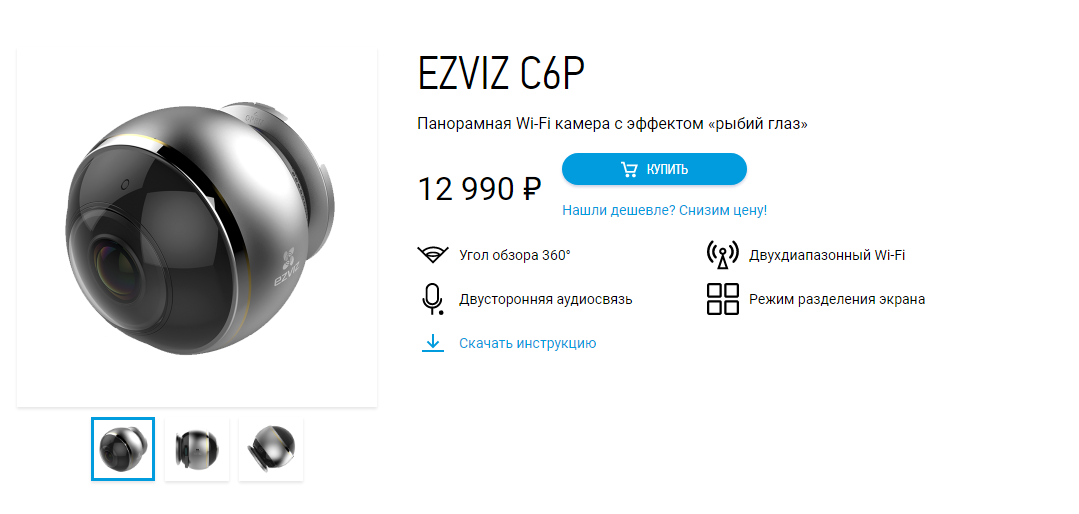This screenshot has width=1079, height=514.
Task: Click the EZVIZ C6P product title
Action: coord(501,73)
